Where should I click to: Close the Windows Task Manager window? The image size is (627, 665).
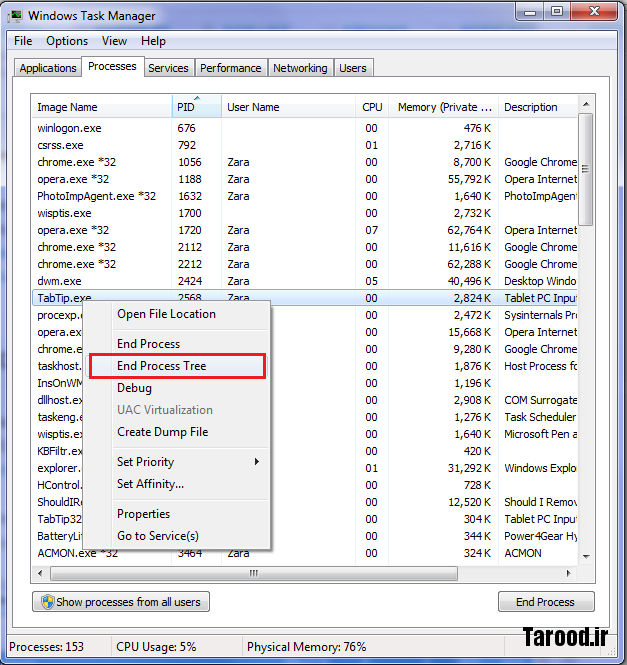pos(594,11)
